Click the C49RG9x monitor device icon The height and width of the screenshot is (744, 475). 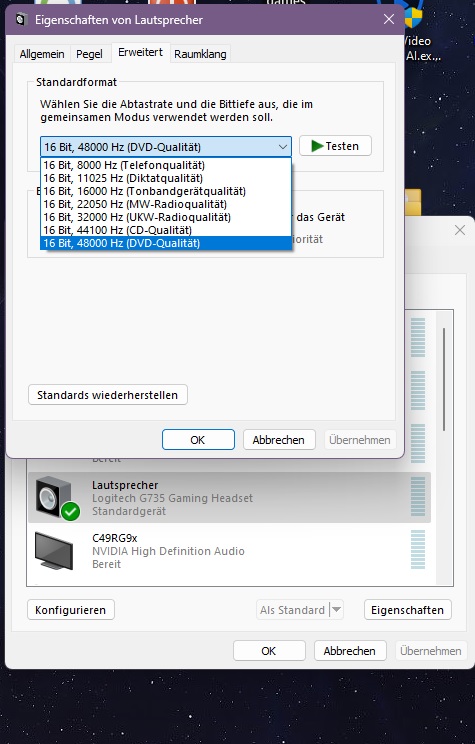pos(54,551)
